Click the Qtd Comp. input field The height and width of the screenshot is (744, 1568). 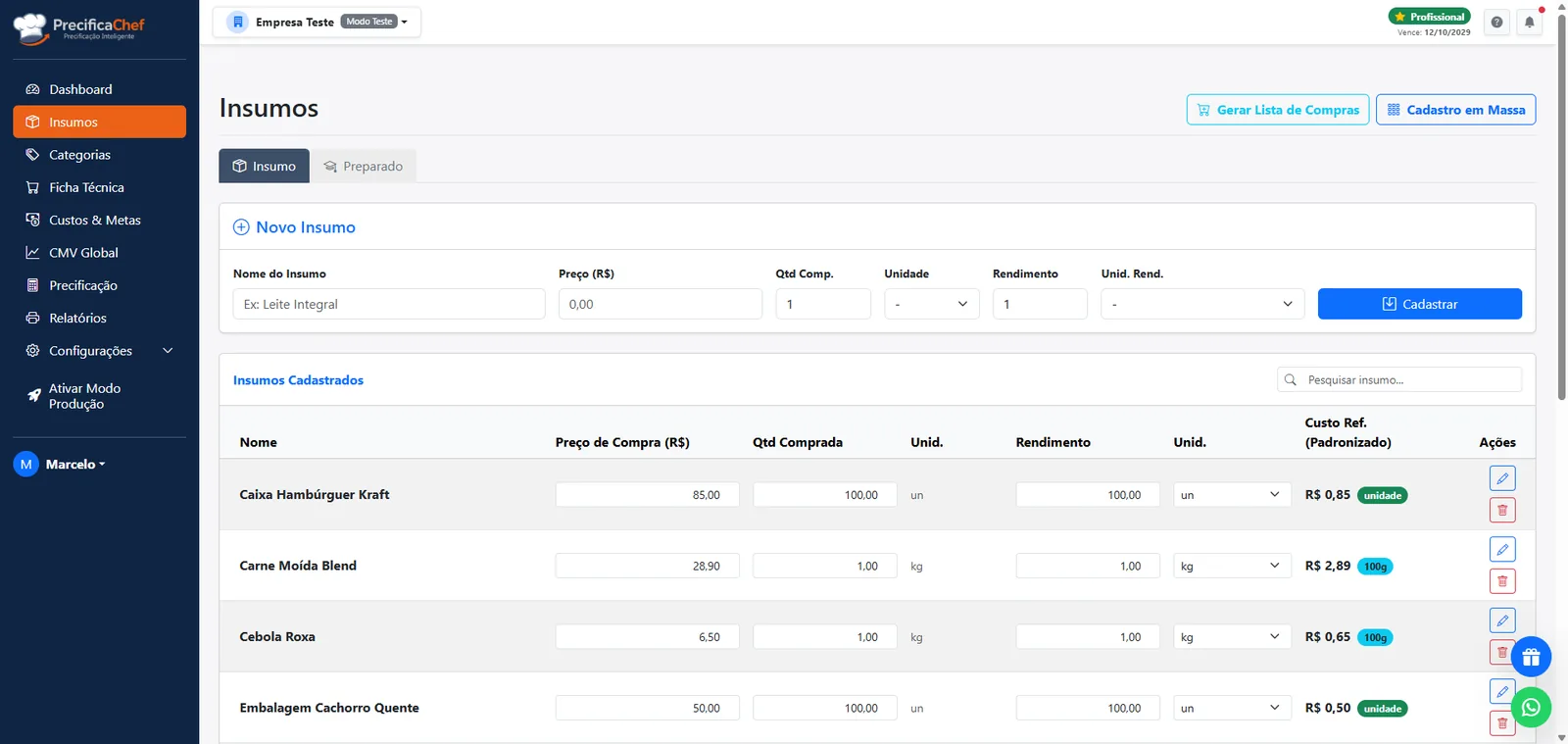tap(823, 304)
